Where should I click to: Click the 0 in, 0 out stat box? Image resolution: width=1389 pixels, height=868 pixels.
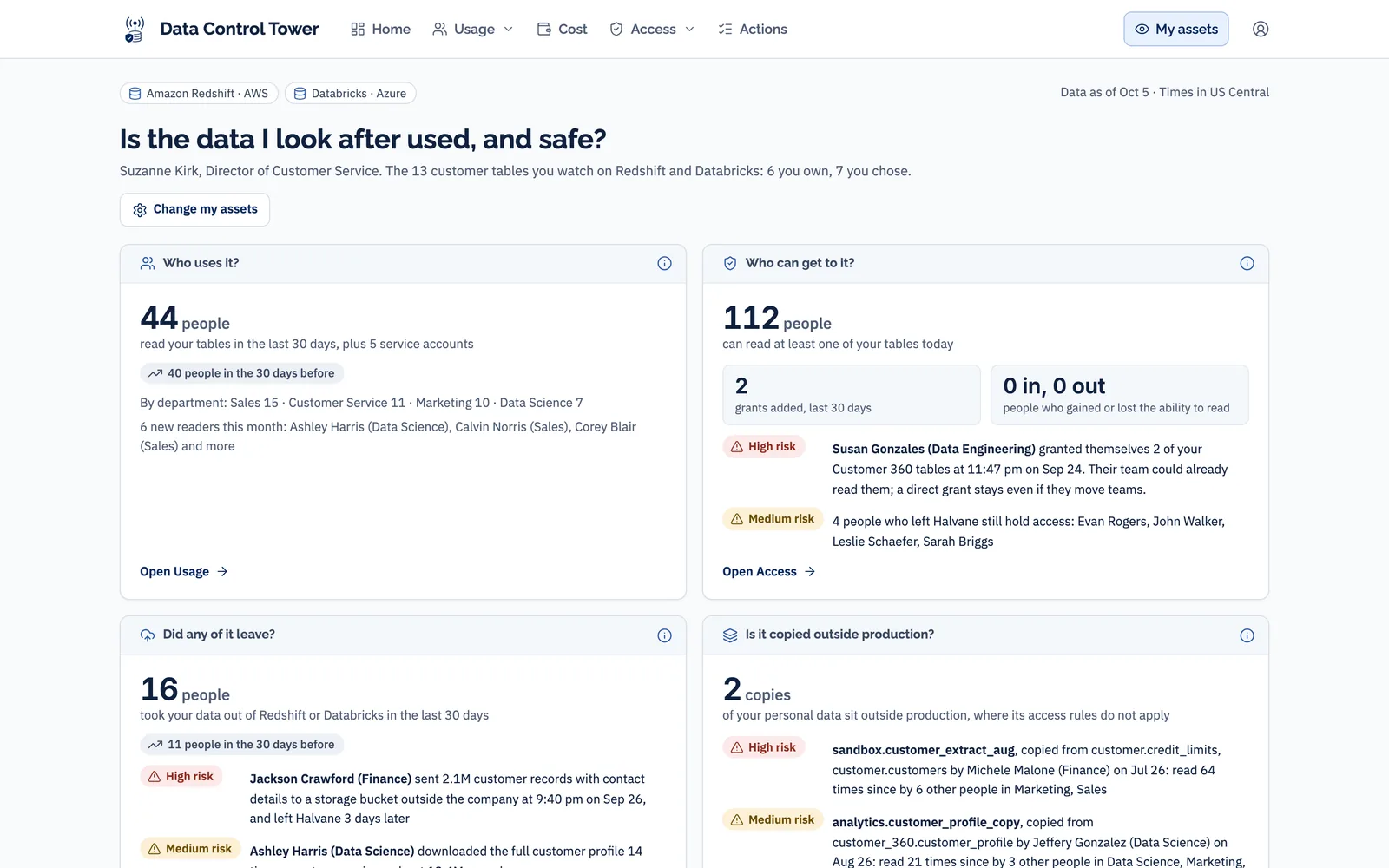(1120, 395)
